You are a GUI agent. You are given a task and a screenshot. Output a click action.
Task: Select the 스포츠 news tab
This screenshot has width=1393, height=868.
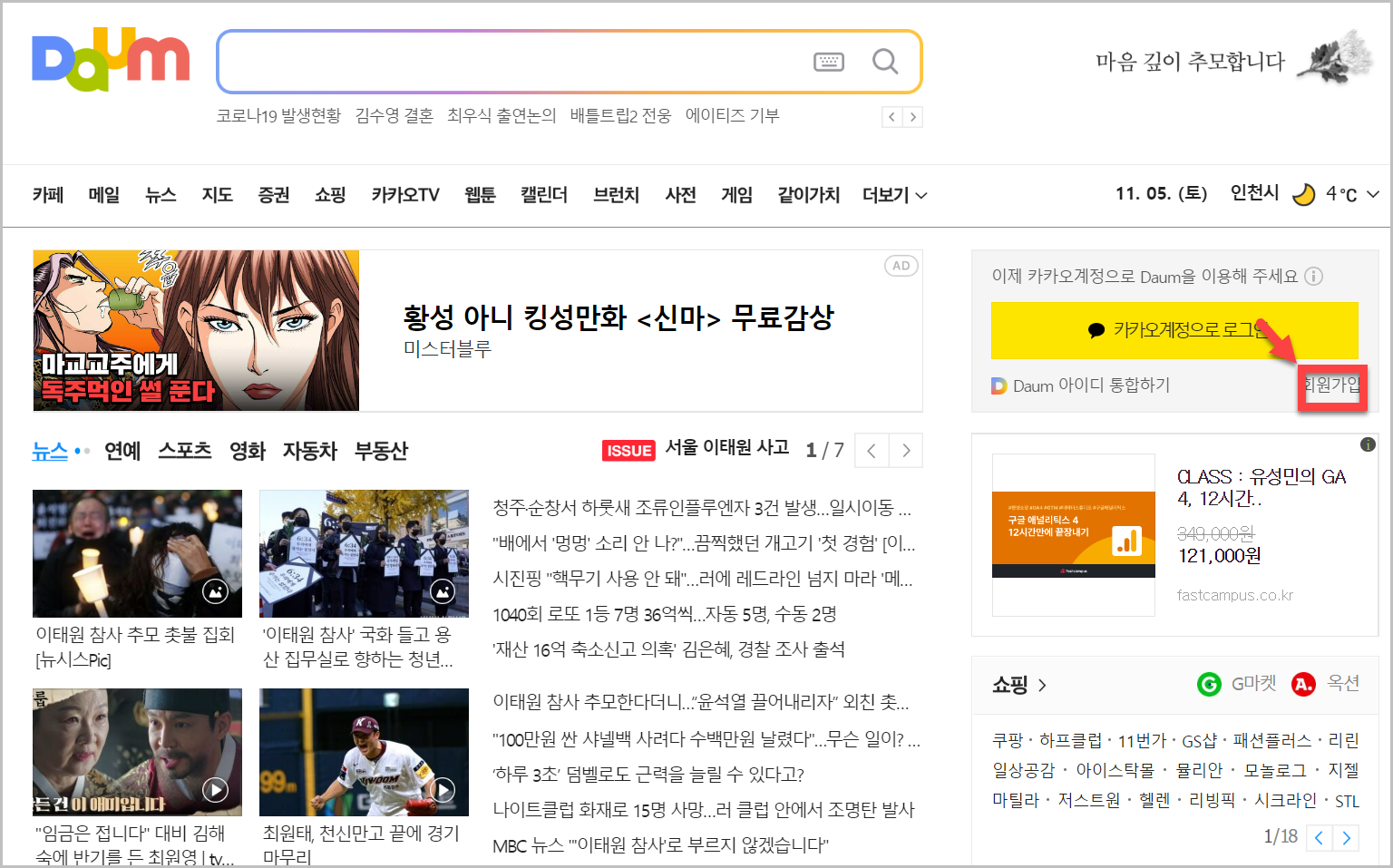185,451
